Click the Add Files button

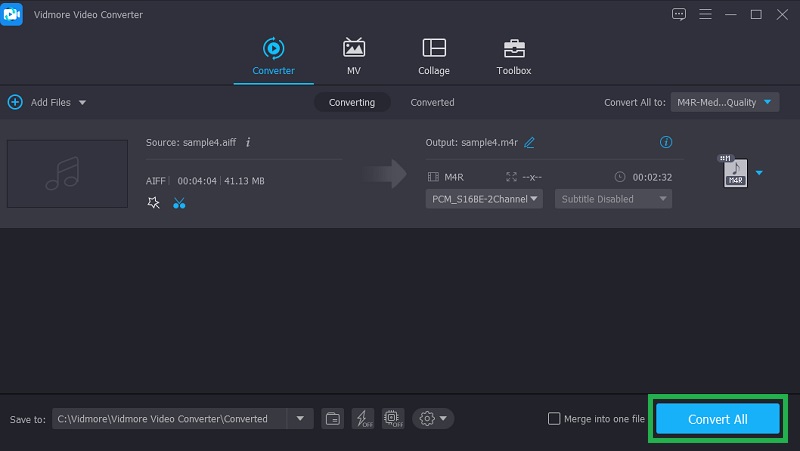tap(46, 102)
